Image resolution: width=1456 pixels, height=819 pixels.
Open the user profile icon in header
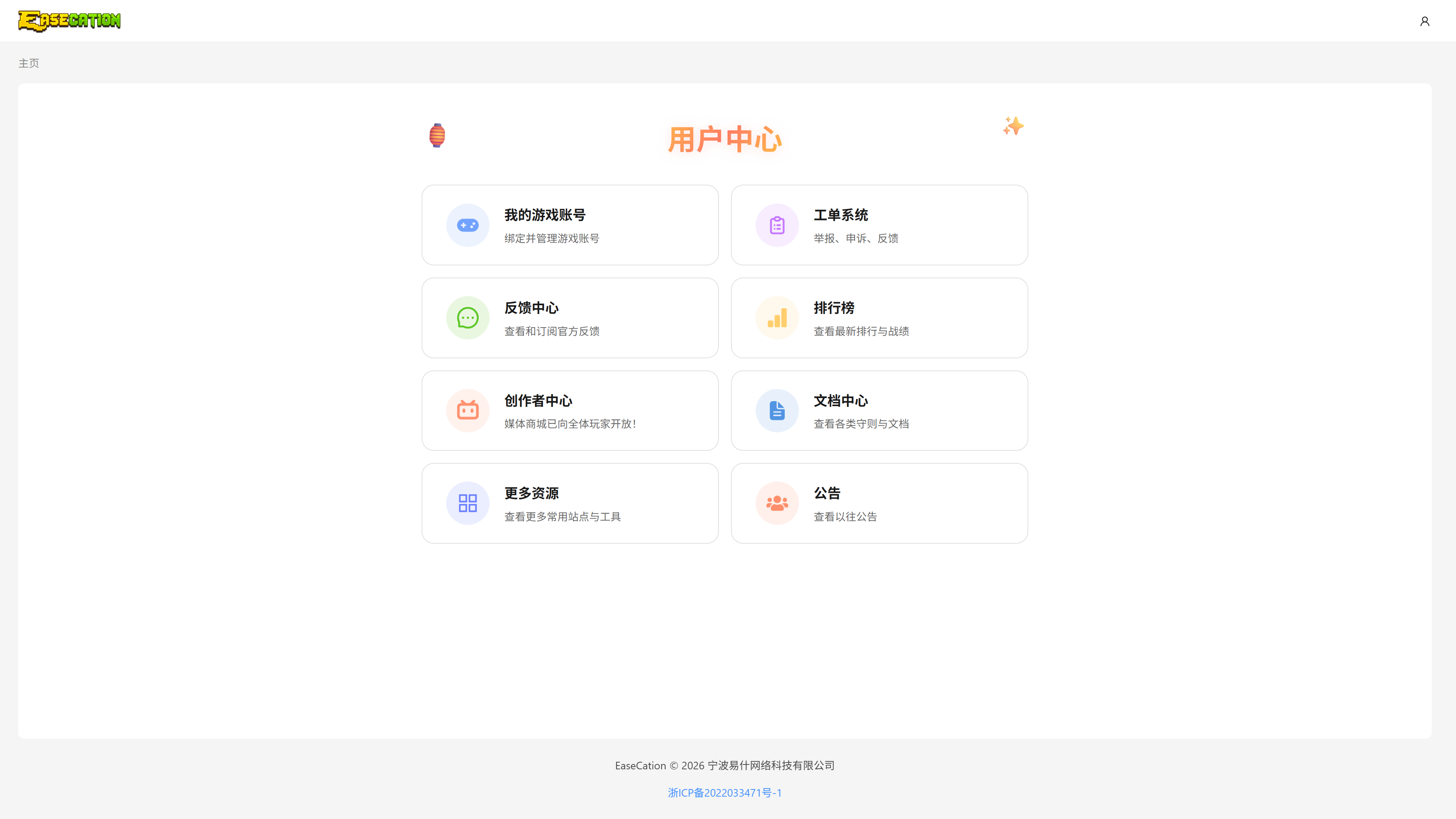(1425, 21)
